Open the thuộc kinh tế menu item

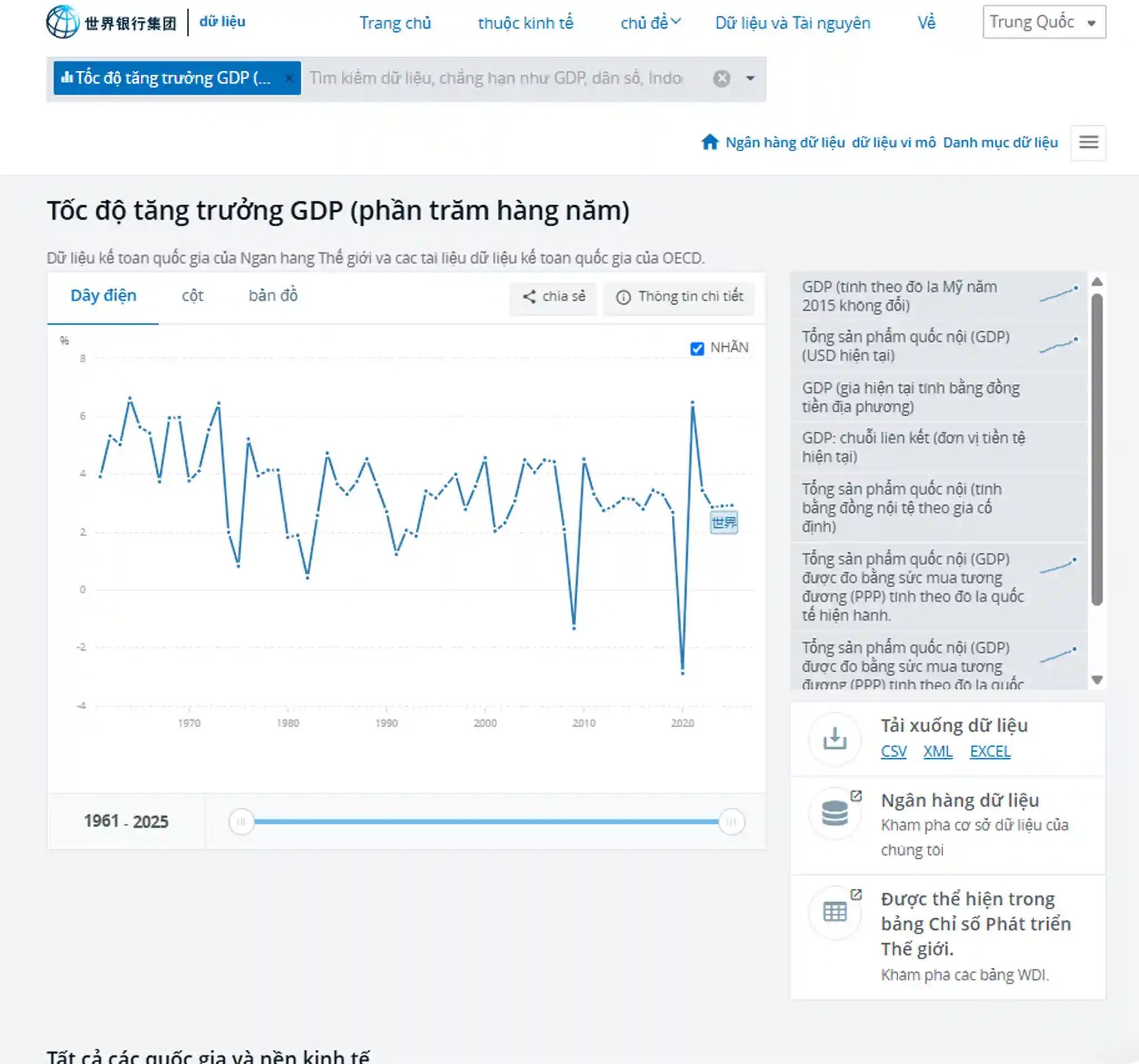526,23
